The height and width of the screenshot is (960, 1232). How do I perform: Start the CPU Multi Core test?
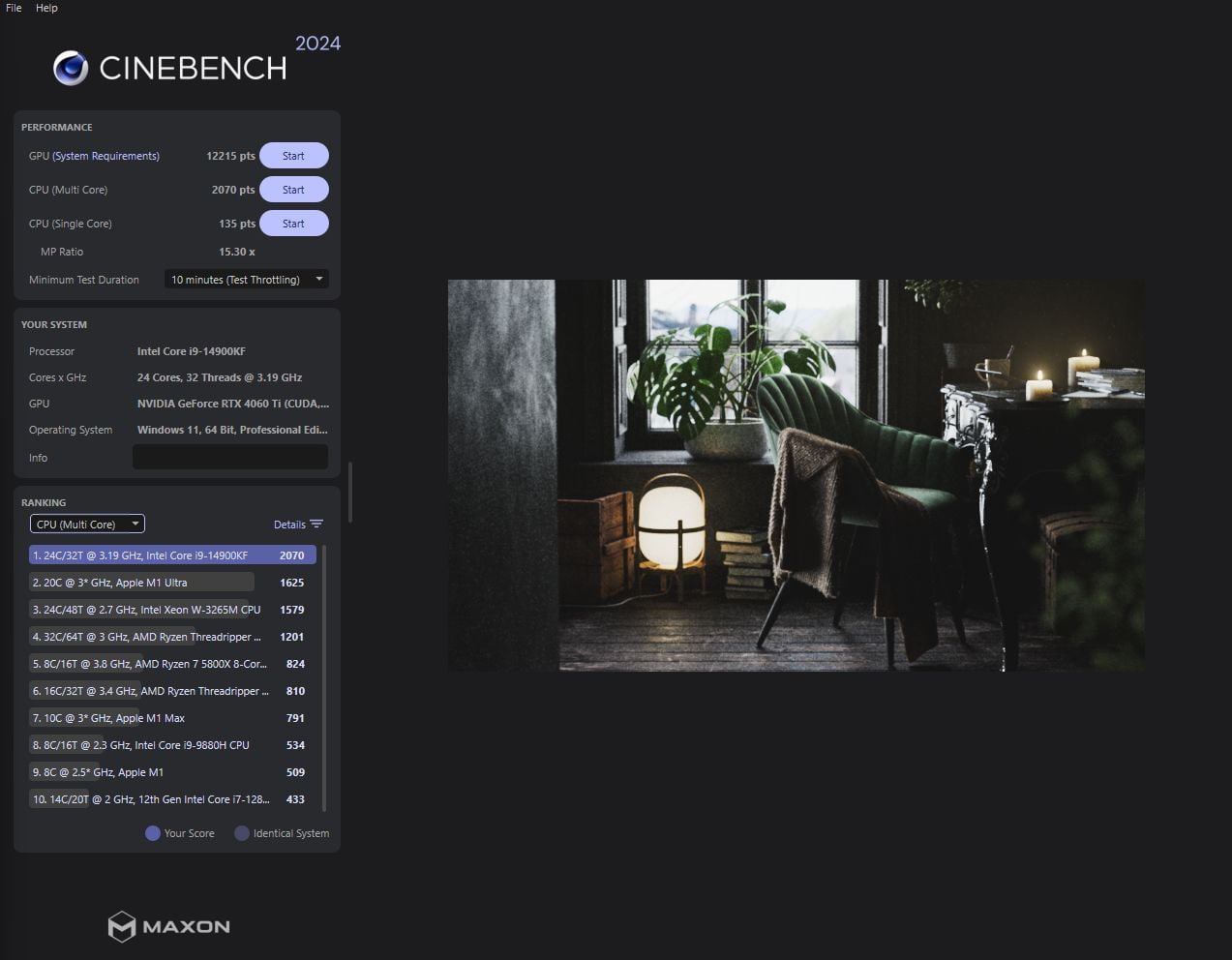293,190
